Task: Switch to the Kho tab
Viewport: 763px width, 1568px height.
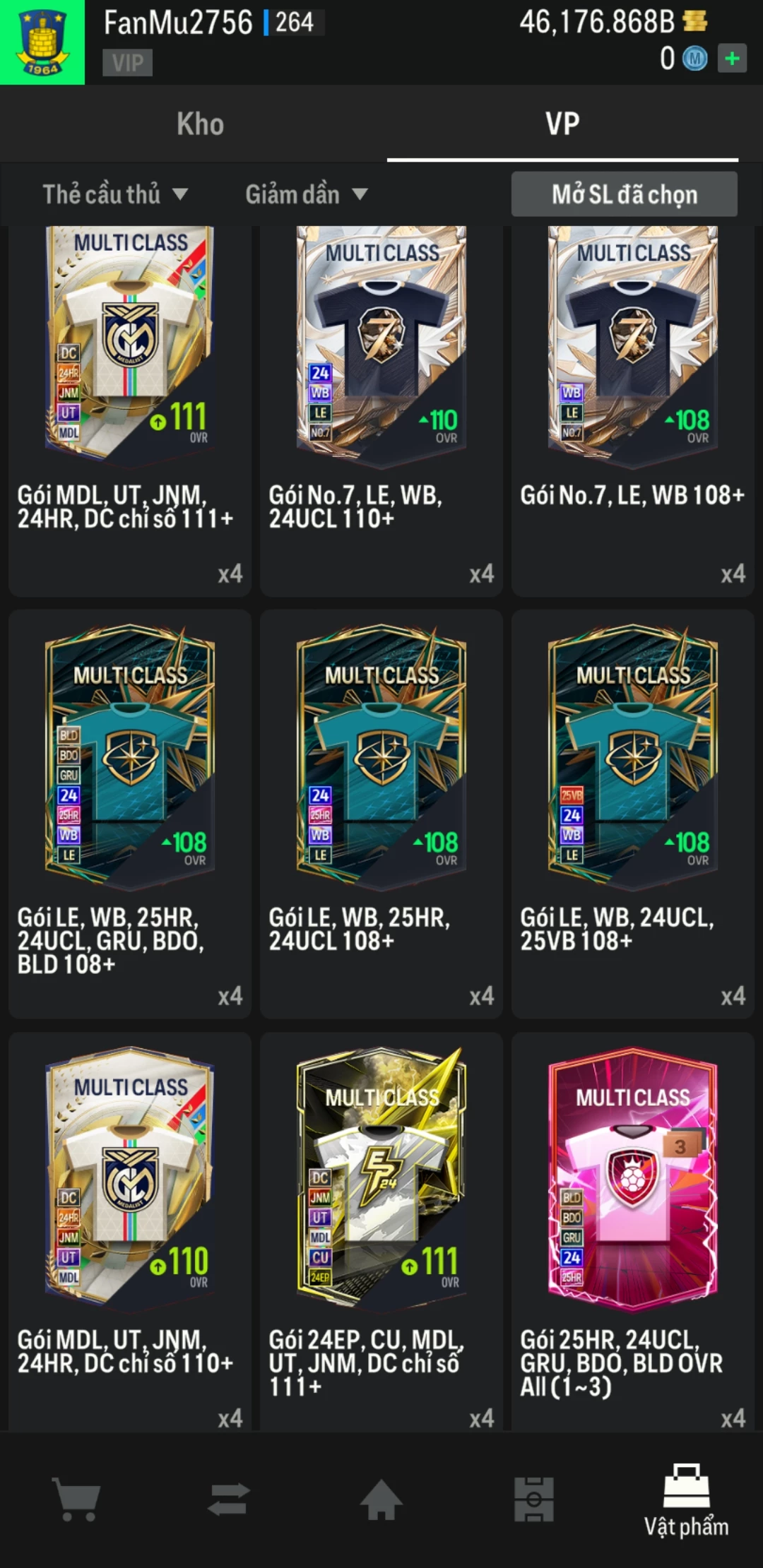Action: coord(200,124)
